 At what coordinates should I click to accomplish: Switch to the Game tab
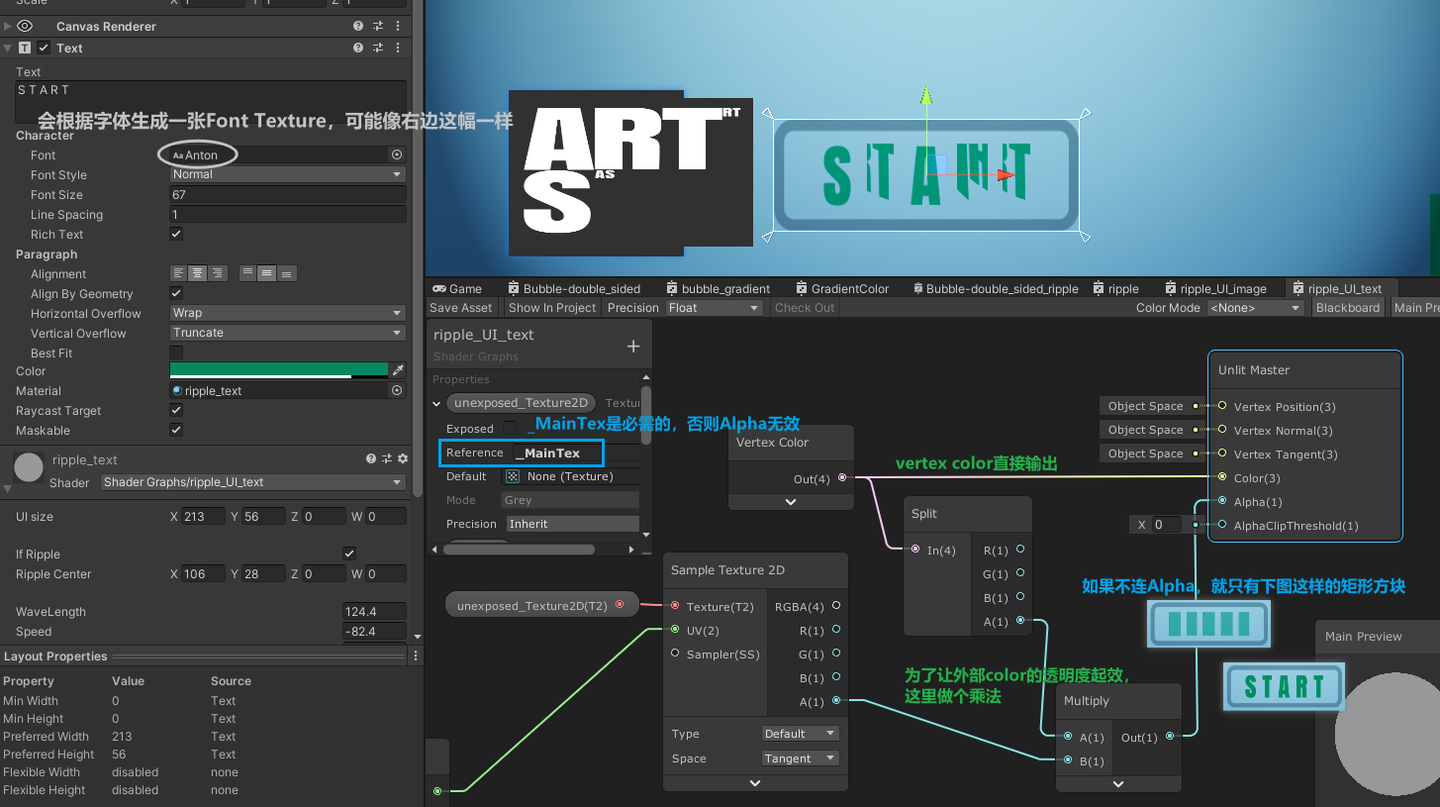pyautogui.click(x=458, y=288)
